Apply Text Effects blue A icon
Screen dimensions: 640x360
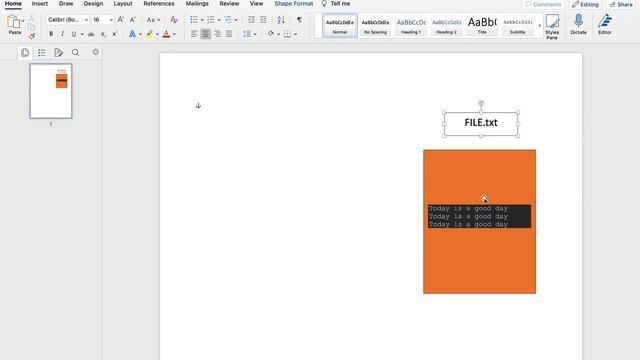click(132, 34)
